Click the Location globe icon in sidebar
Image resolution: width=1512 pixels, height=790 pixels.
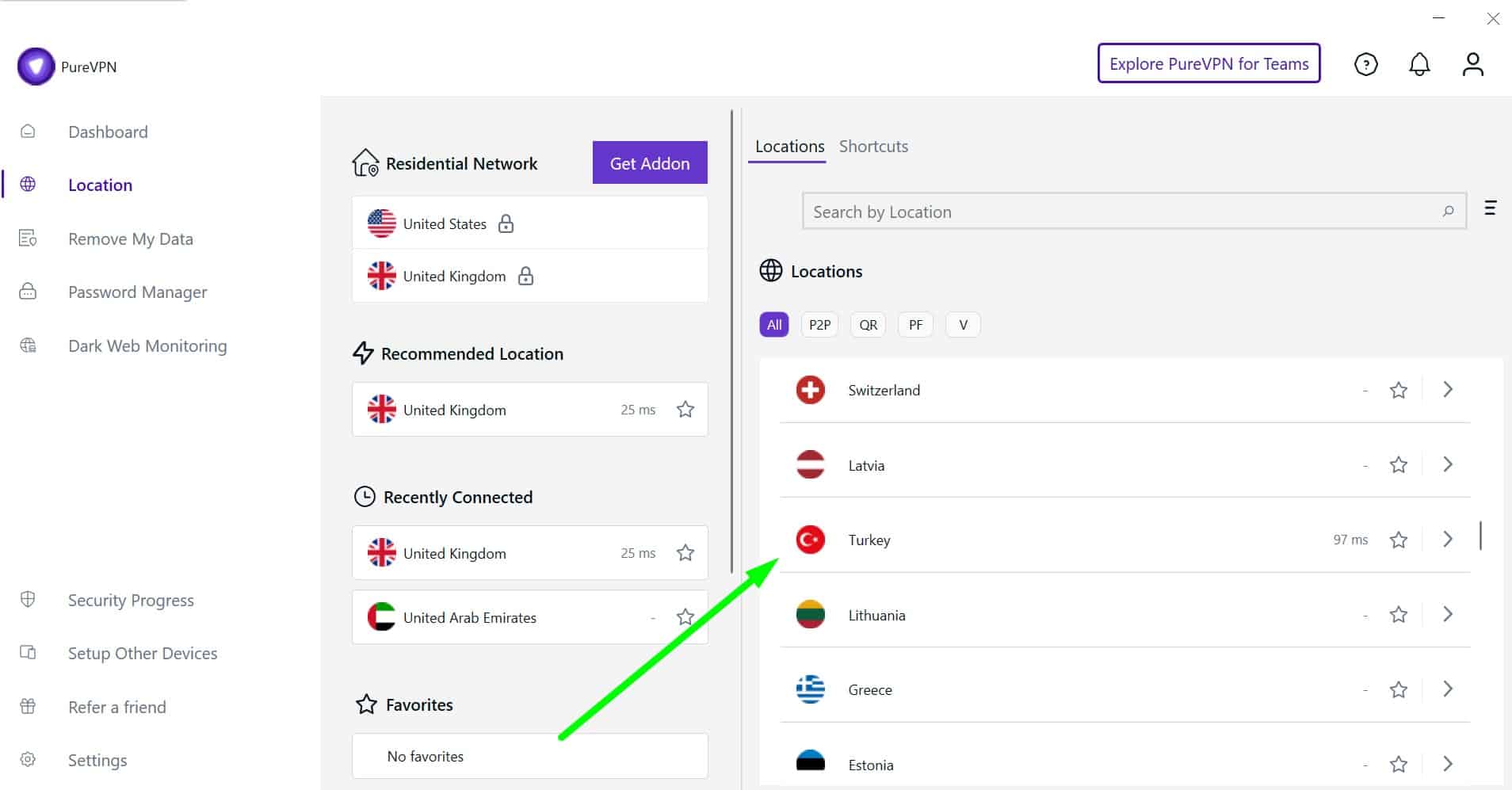click(28, 185)
